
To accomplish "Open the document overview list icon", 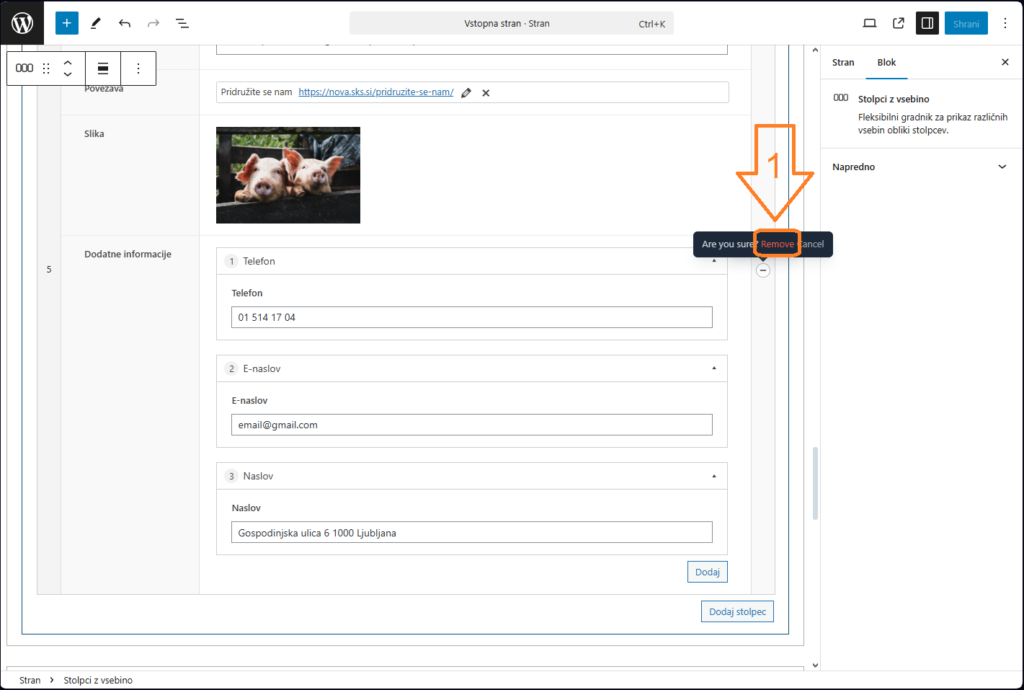I will (182, 23).
